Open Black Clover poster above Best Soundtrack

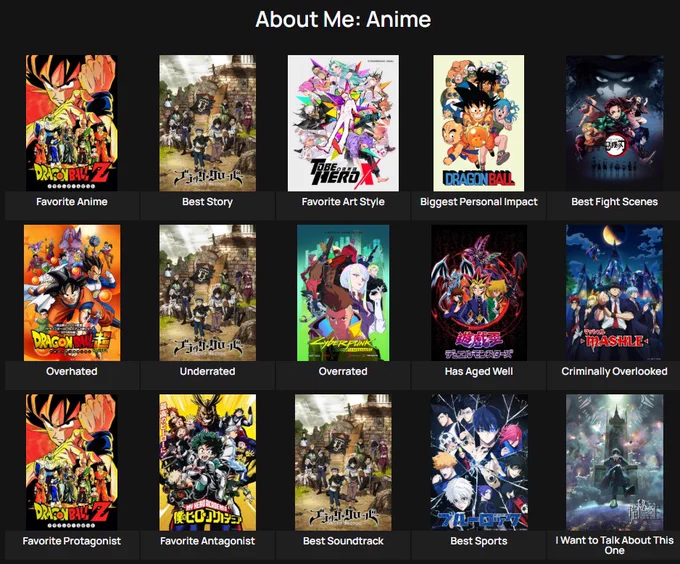click(343, 463)
